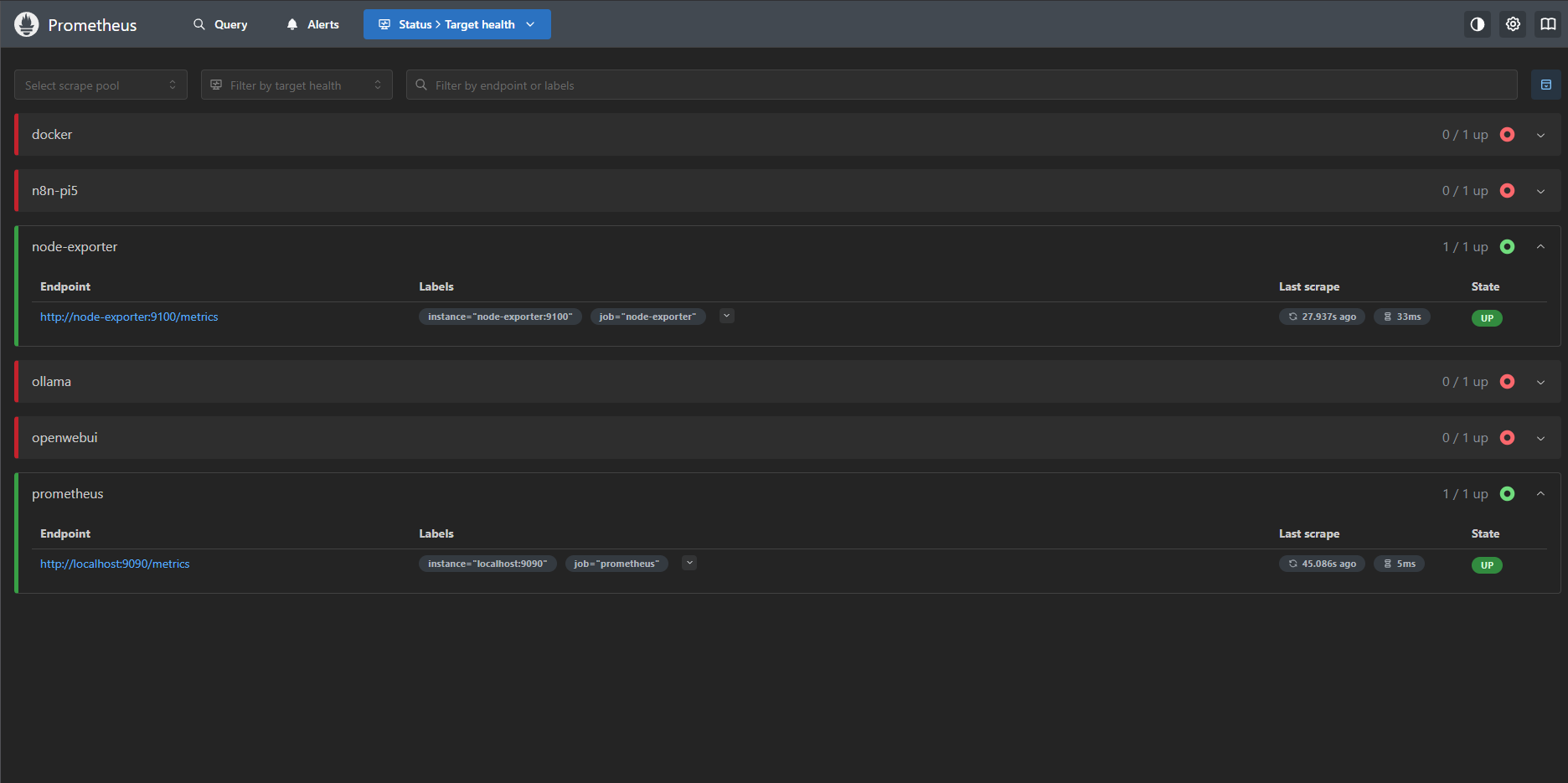Open the Status > Target health menu
This screenshot has height=783, width=1568.
tap(457, 24)
